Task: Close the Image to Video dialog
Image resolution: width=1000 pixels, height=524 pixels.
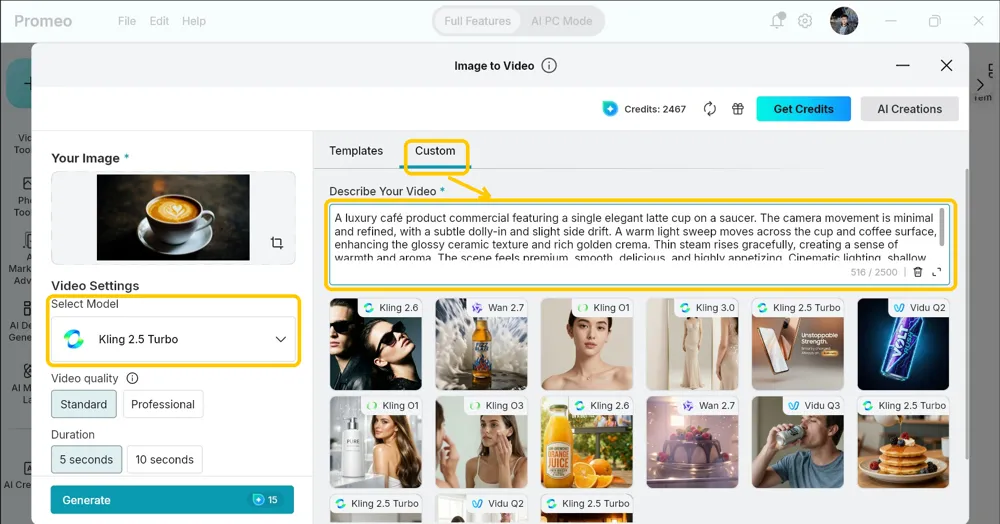Action: click(x=946, y=66)
